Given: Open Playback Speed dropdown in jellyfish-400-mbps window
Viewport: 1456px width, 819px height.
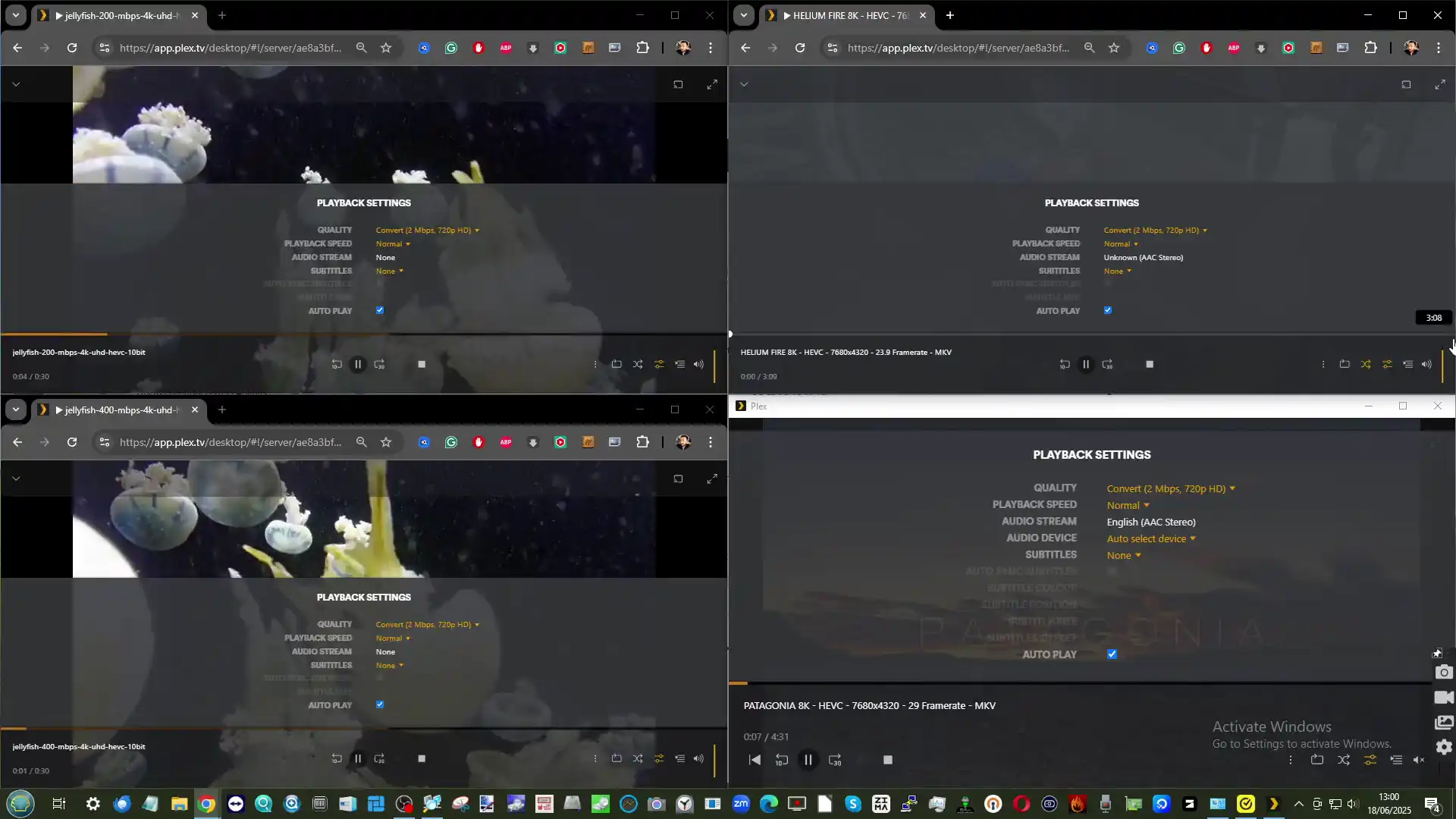Looking at the screenshot, I should point(393,638).
